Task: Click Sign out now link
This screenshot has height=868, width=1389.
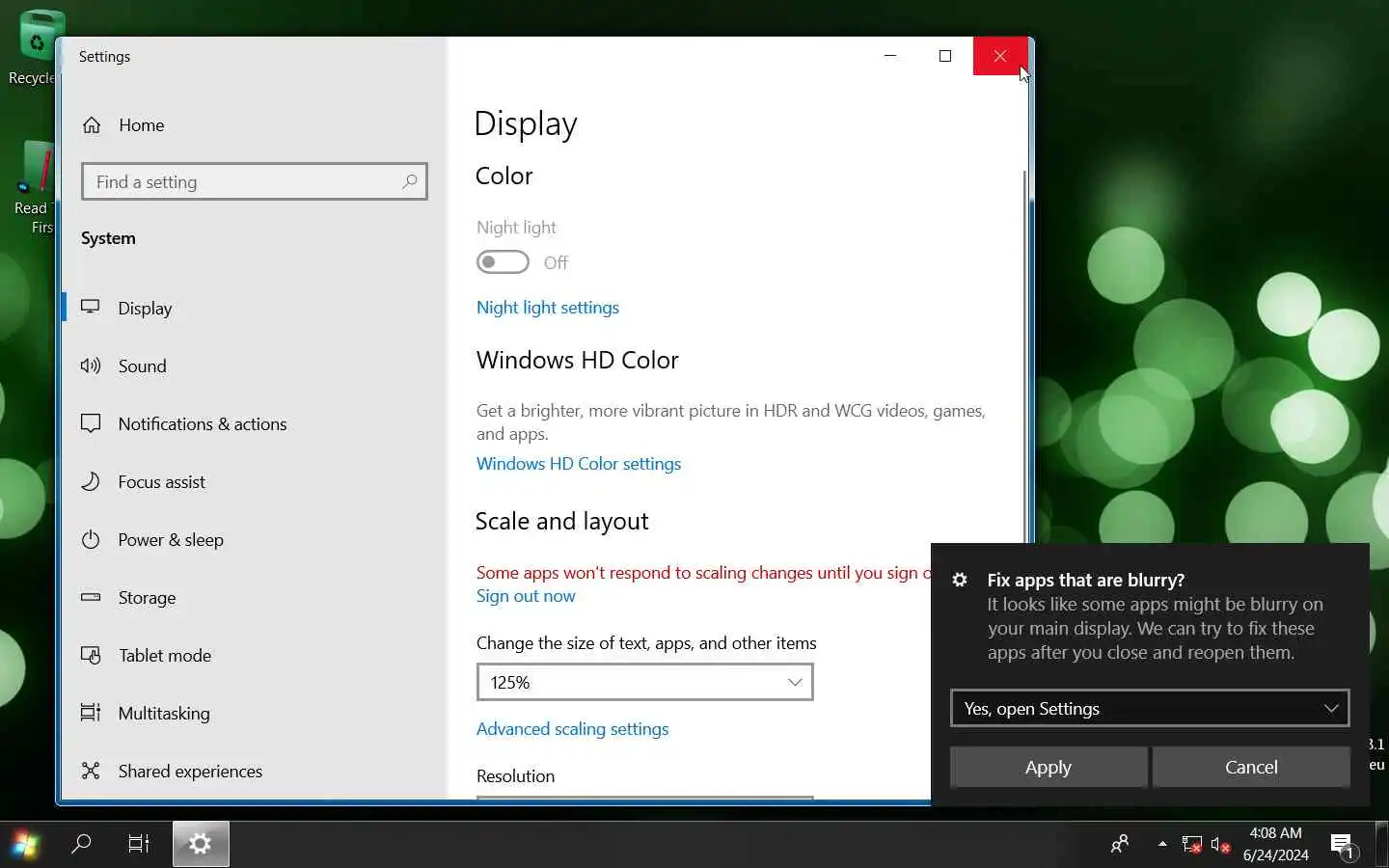Action: [x=526, y=596]
